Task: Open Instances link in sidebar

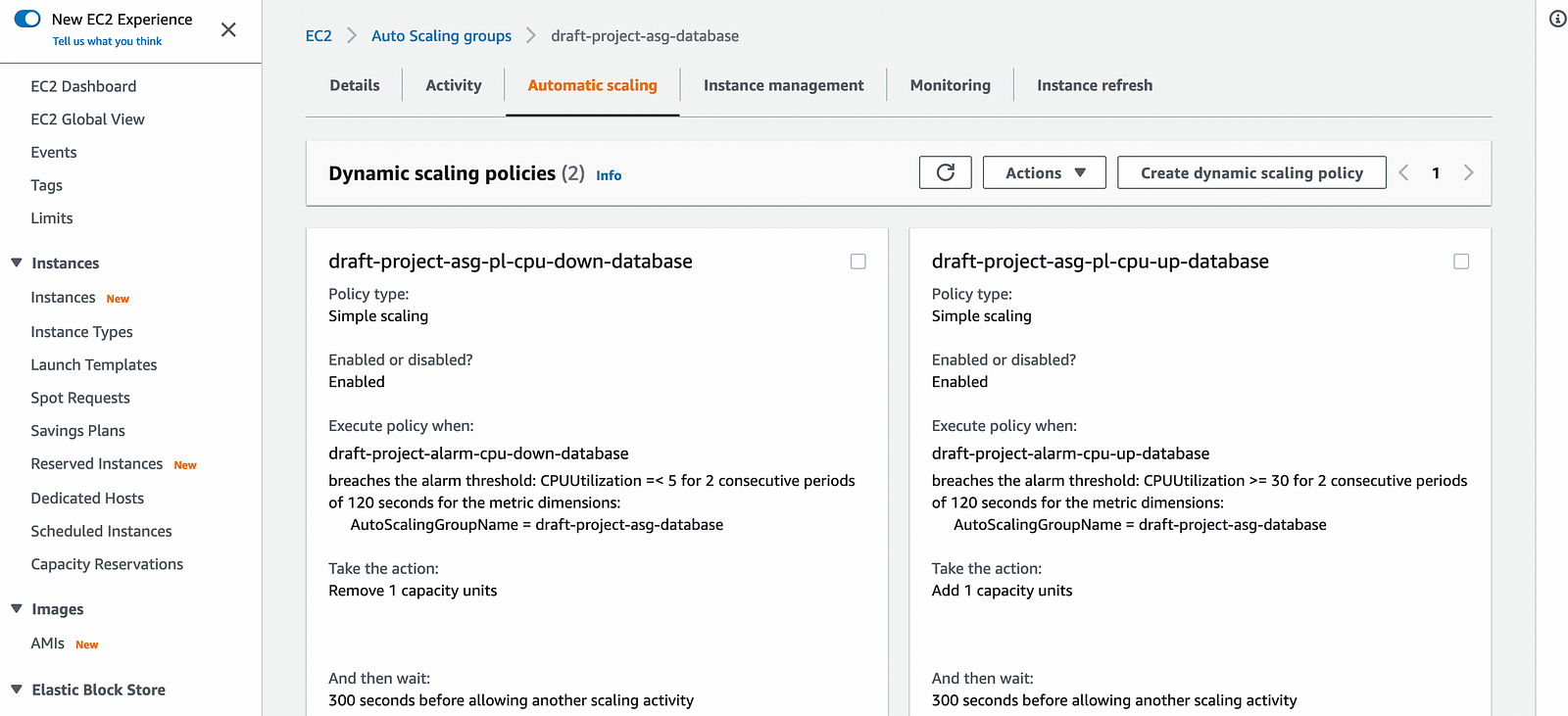Action: [x=63, y=297]
